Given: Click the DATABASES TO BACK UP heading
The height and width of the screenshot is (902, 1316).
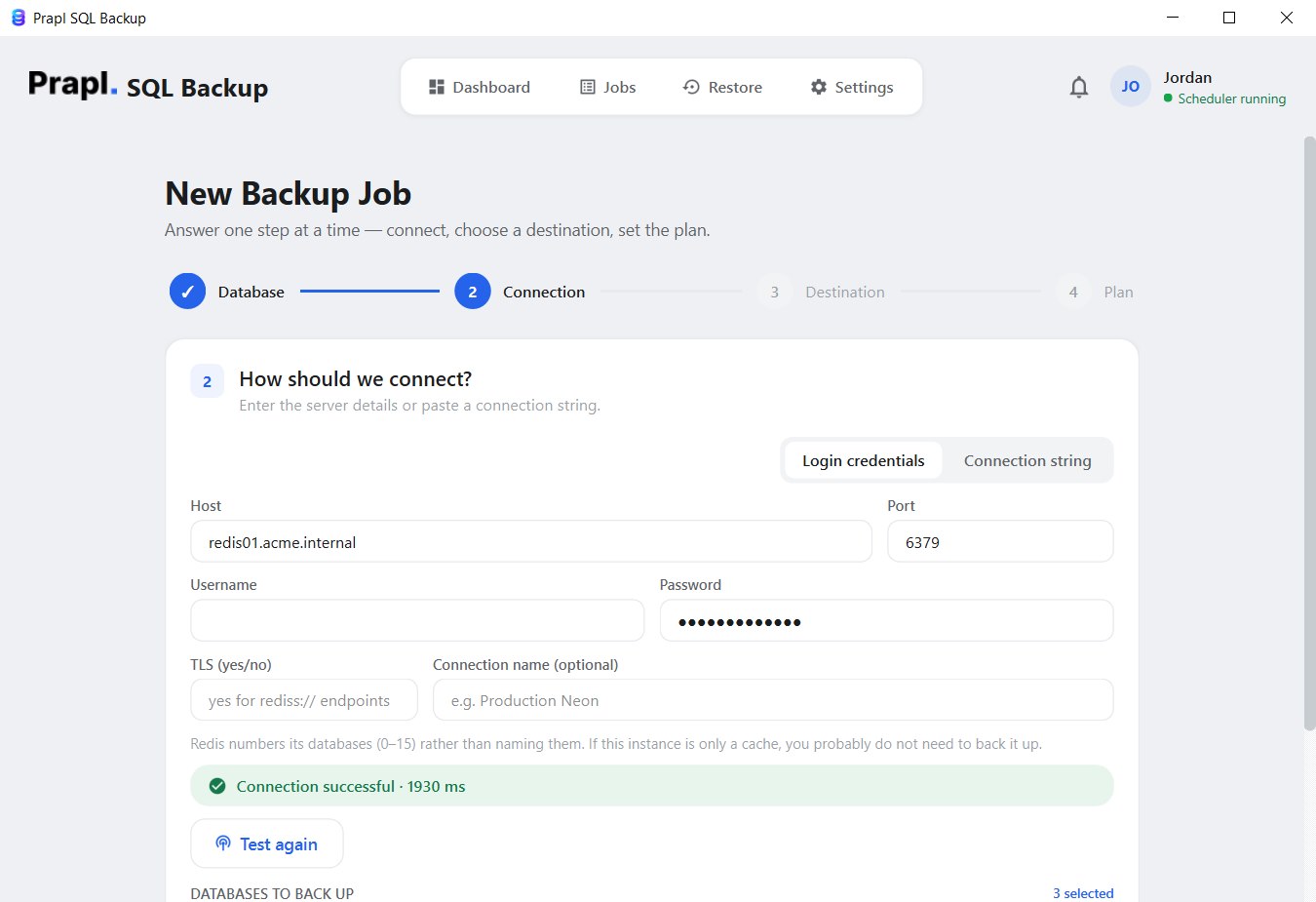Looking at the screenshot, I should 272,893.
